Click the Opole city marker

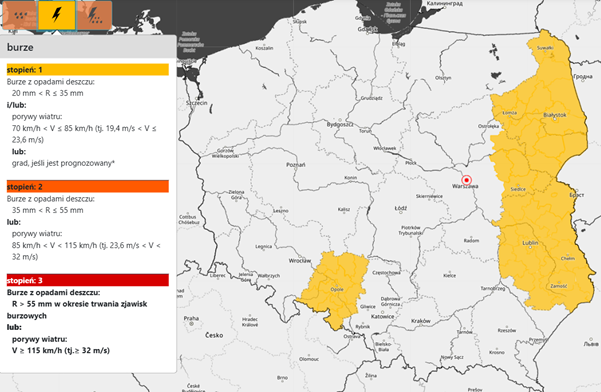click(x=337, y=294)
